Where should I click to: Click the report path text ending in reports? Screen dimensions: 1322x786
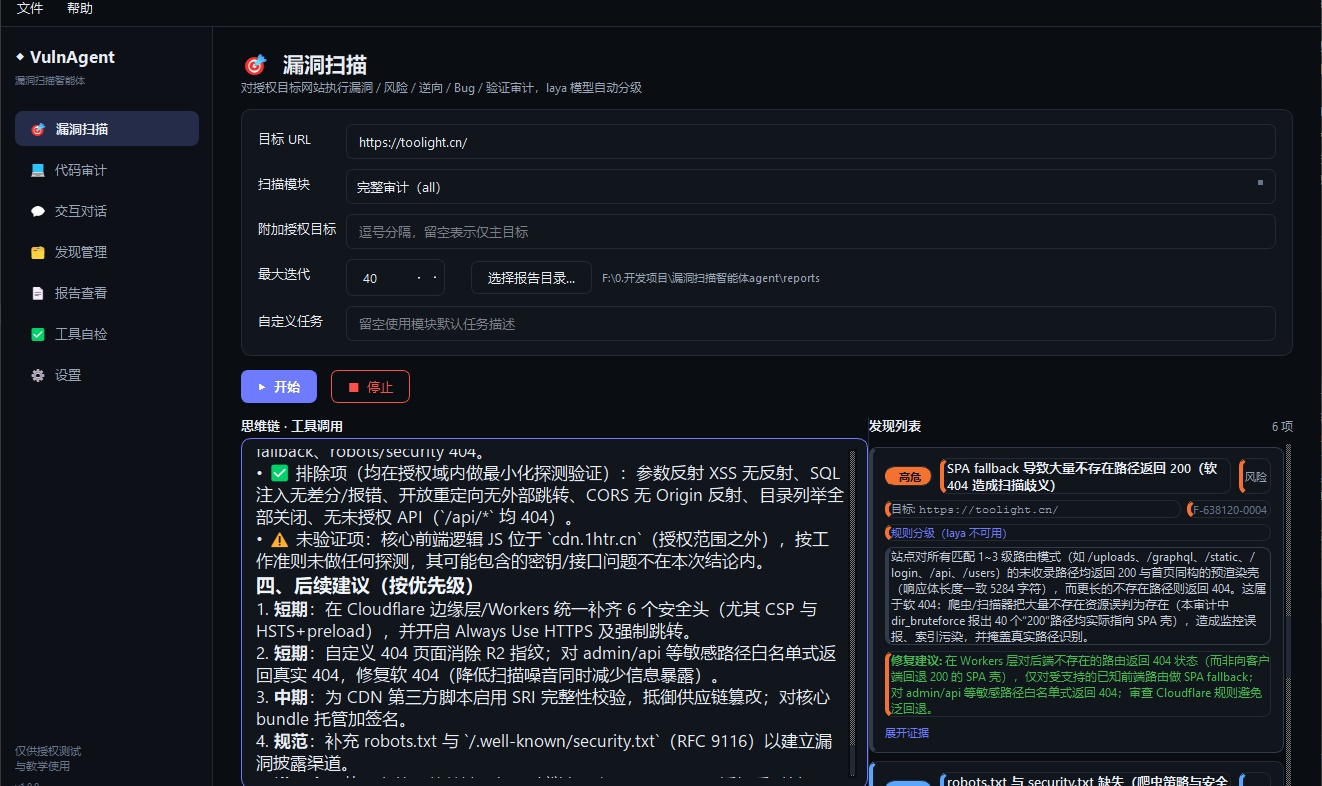pos(711,278)
